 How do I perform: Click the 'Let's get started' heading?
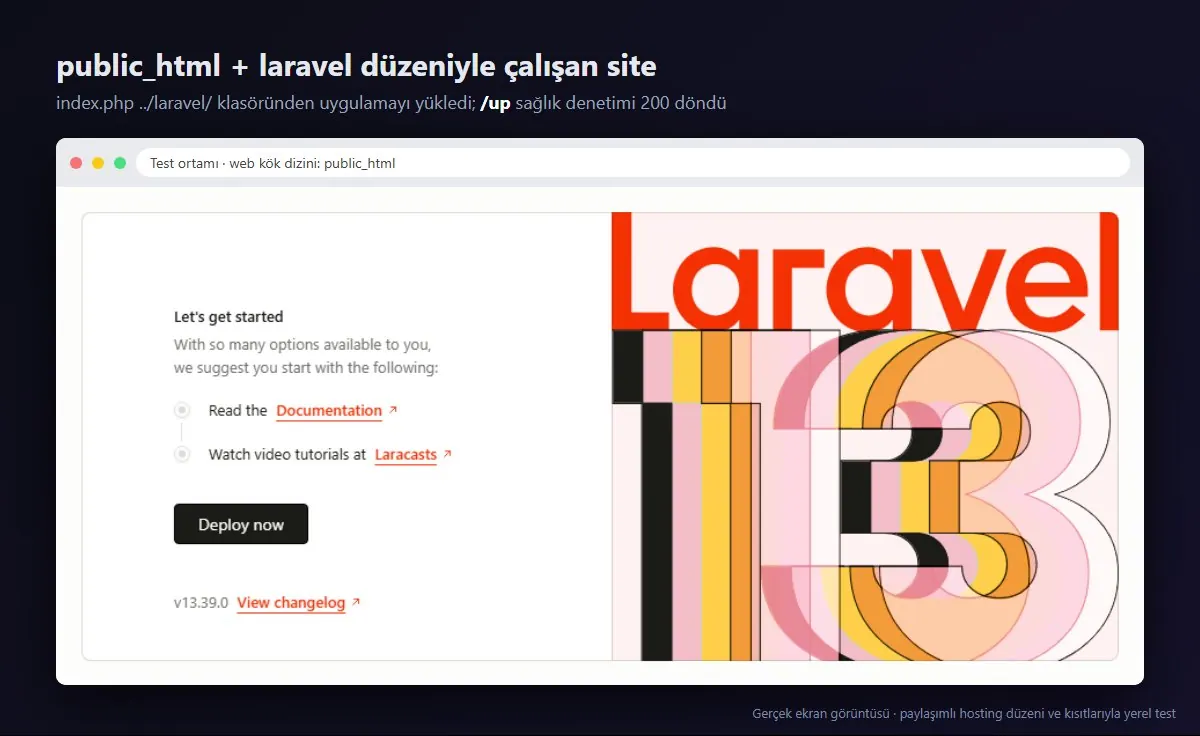pos(229,317)
